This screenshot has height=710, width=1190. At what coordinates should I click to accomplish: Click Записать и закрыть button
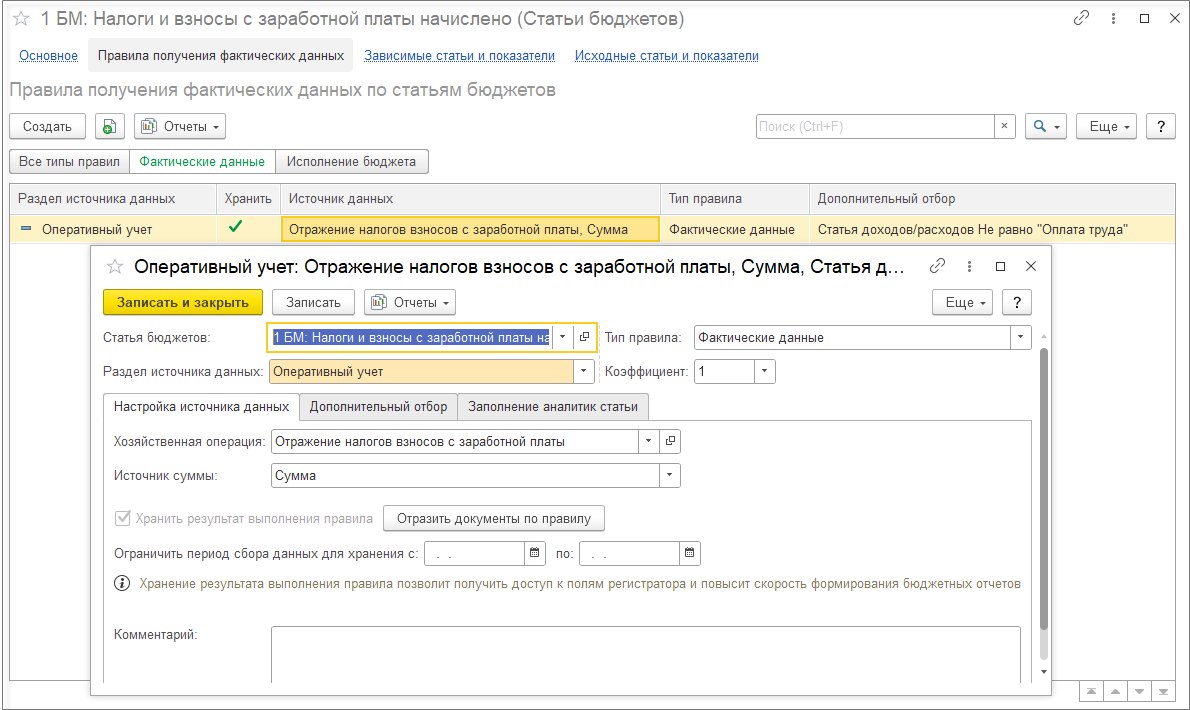click(x=183, y=302)
